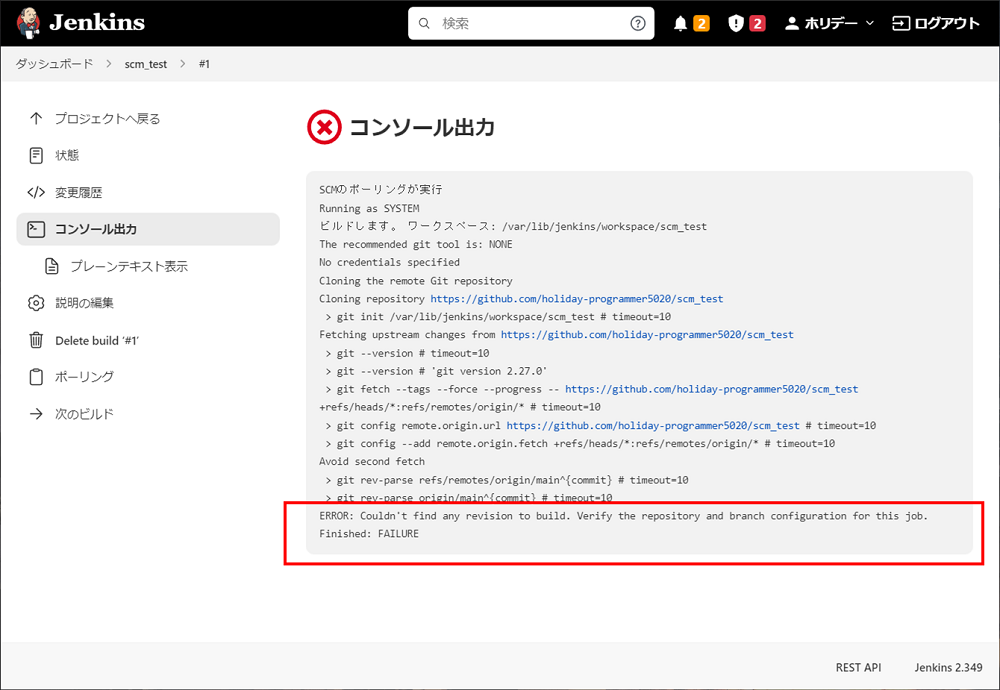Image resolution: width=1000 pixels, height=690 pixels.
Task: Expand the chevron after ダッシュボード breadcrumb
Action: click(x=109, y=64)
